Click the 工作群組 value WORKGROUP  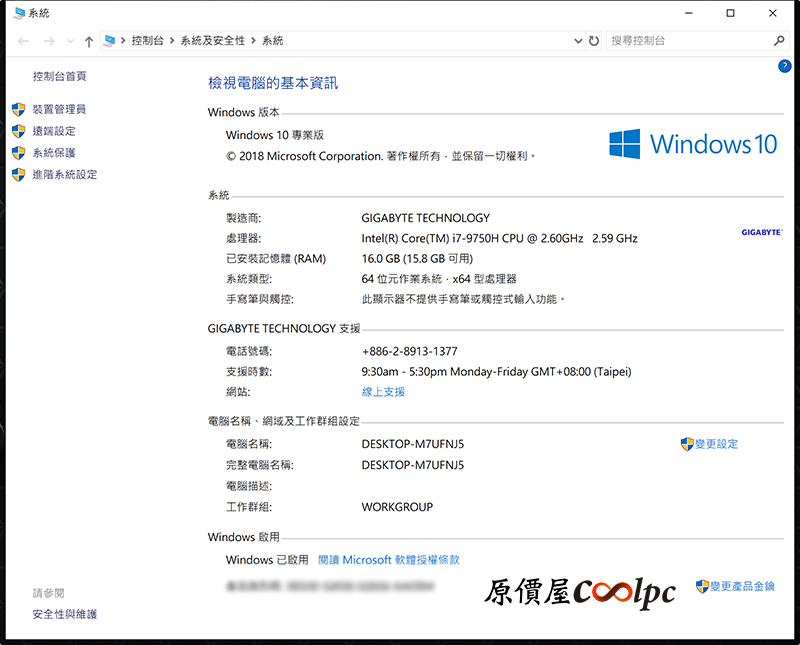[397, 507]
